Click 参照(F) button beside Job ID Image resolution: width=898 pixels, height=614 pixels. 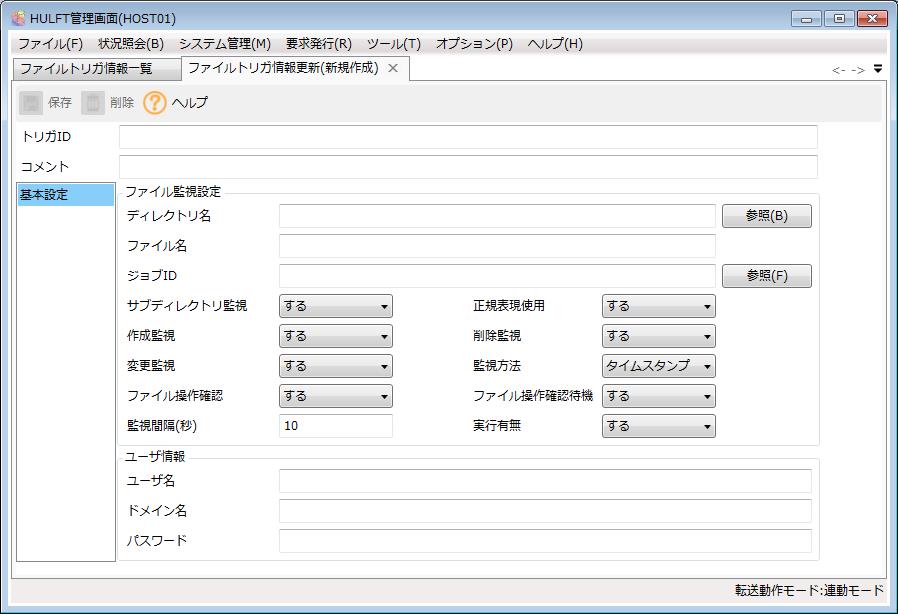(767, 276)
